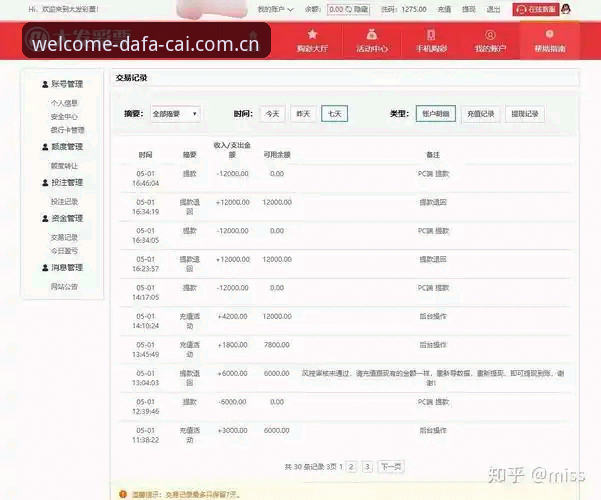Click the +3000.00 amount cell

pos(233,431)
